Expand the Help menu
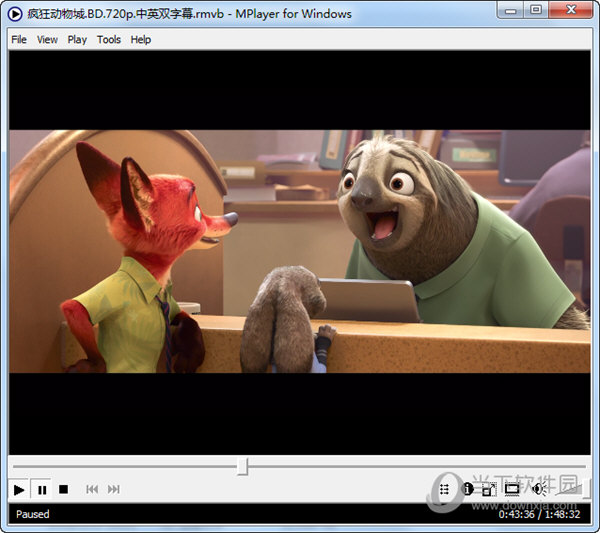 [x=141, y=40]
